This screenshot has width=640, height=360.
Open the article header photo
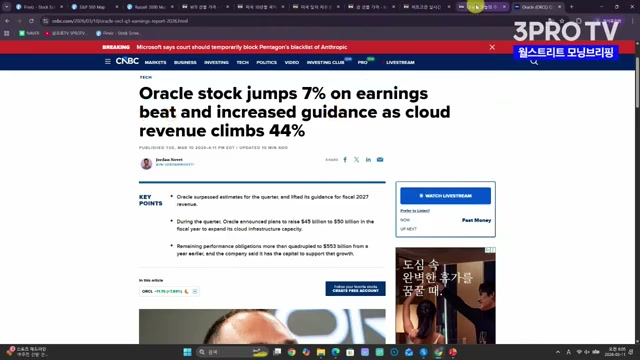[x=262, y=327]
